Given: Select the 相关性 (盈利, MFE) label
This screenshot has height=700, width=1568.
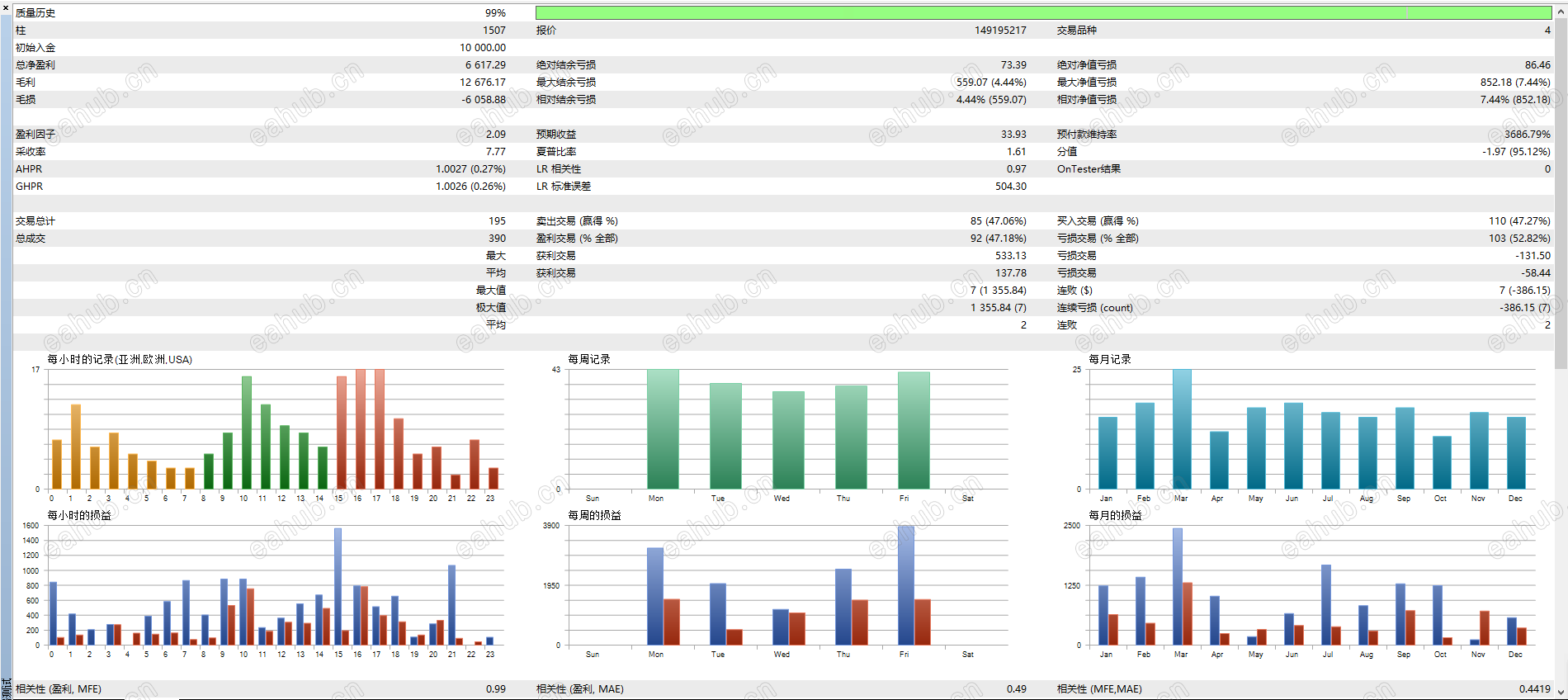Looking at the screenshot, I should [59, 689].
